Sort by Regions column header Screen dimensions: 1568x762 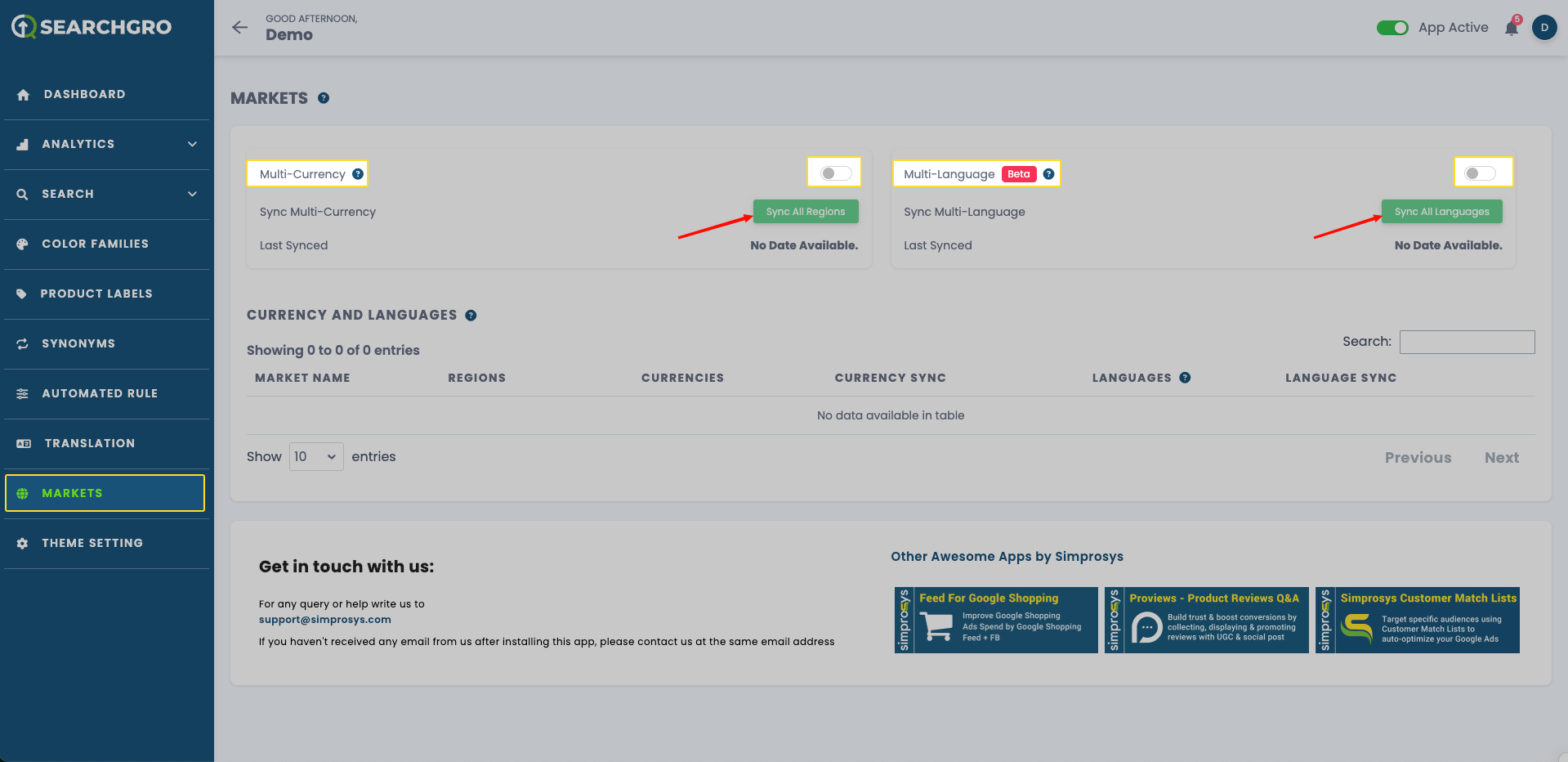(477, 378)
